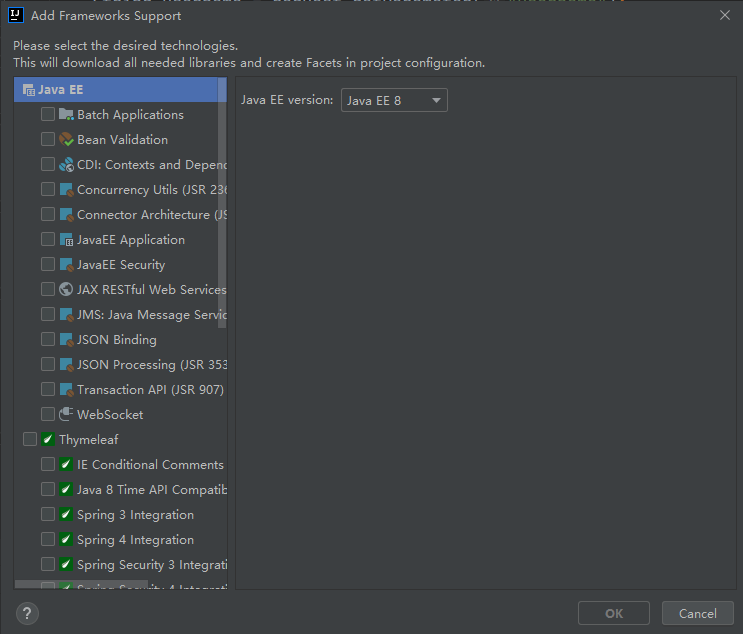The width and height of the screenshot is (743, 634).
Task: Click the Spring Security 3 leaf icon
Action: 66,564
